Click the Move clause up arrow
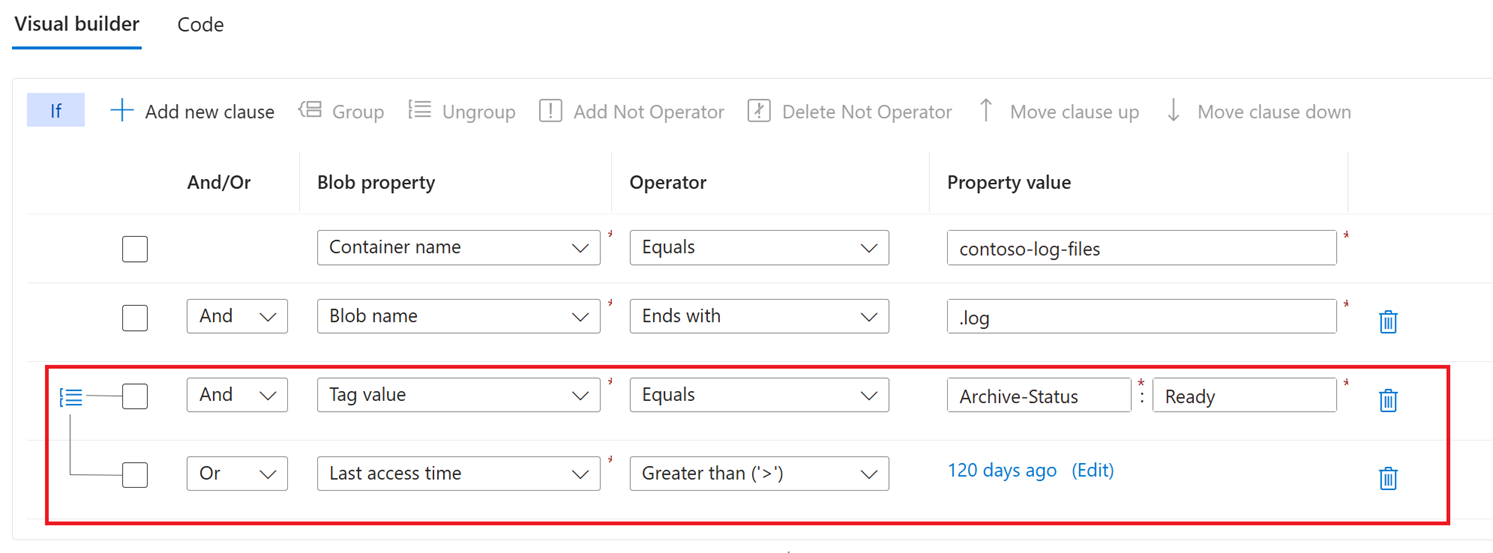This screenshot has width=1493, height=553. click(x=986, y=110)
